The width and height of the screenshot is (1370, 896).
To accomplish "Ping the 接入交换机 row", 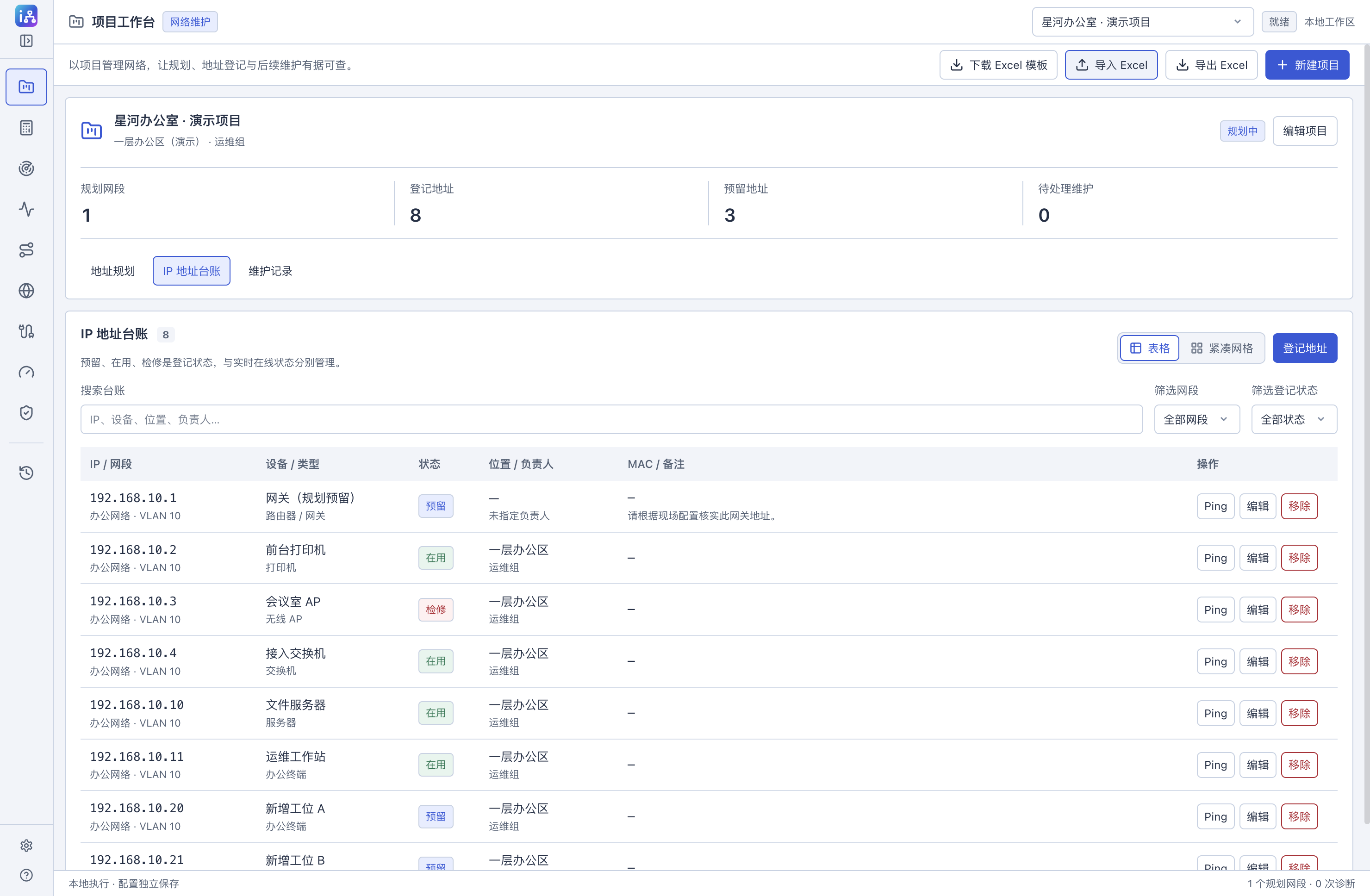I will [1215, 662].
